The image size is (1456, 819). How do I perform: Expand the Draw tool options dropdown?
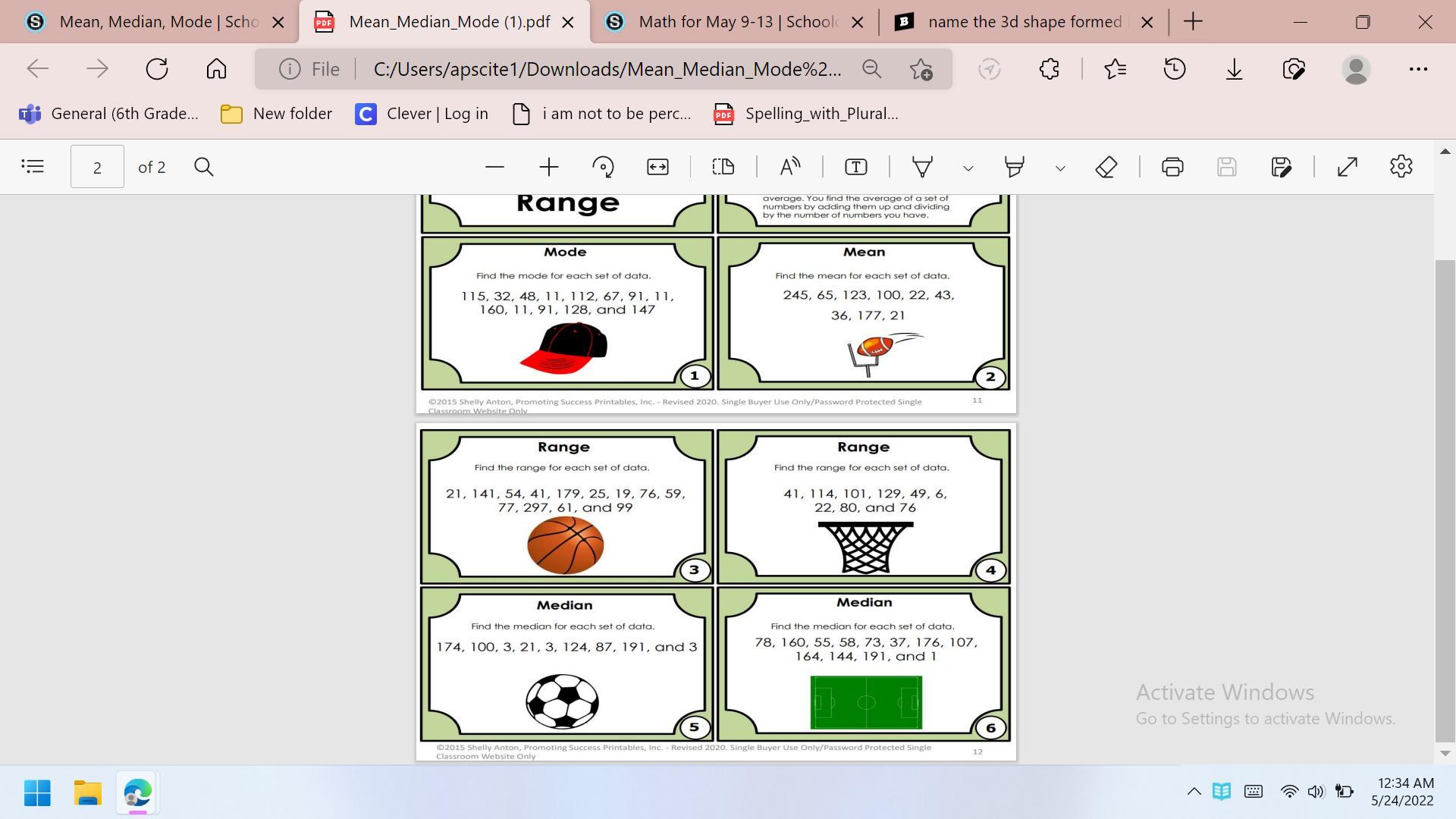tap(968, 168)
